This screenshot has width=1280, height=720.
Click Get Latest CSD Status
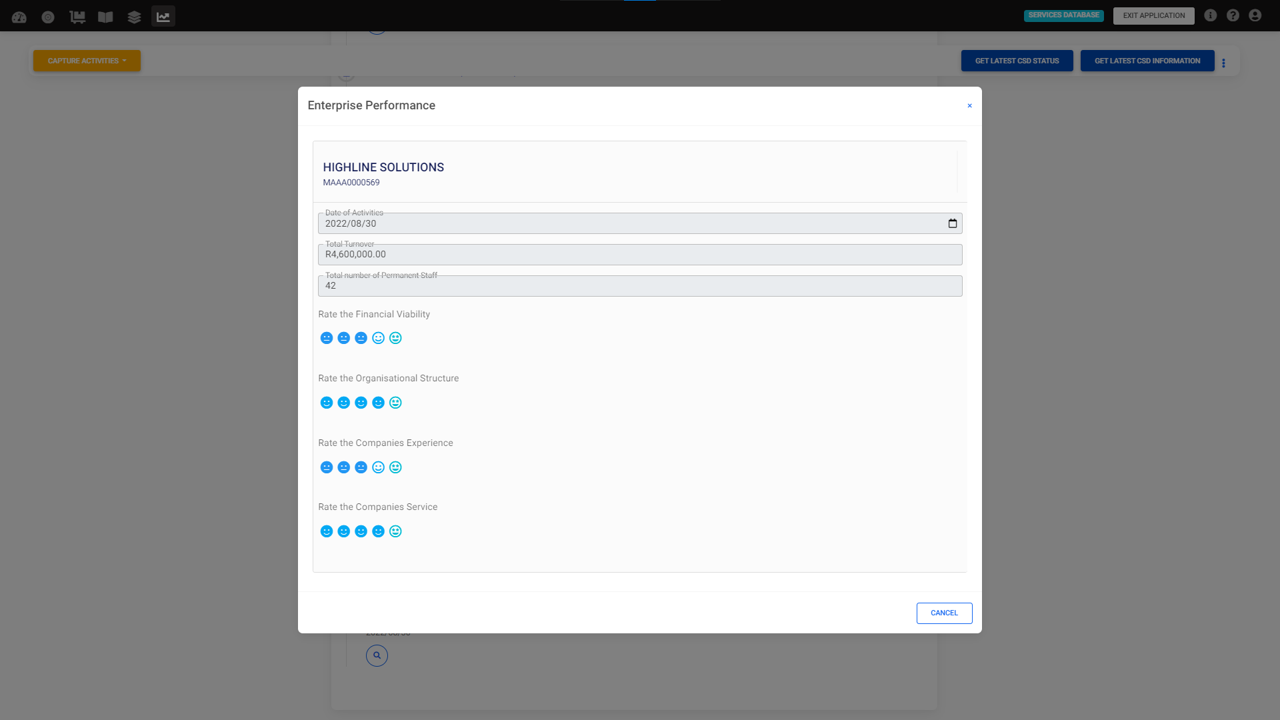click(1016, 60)
